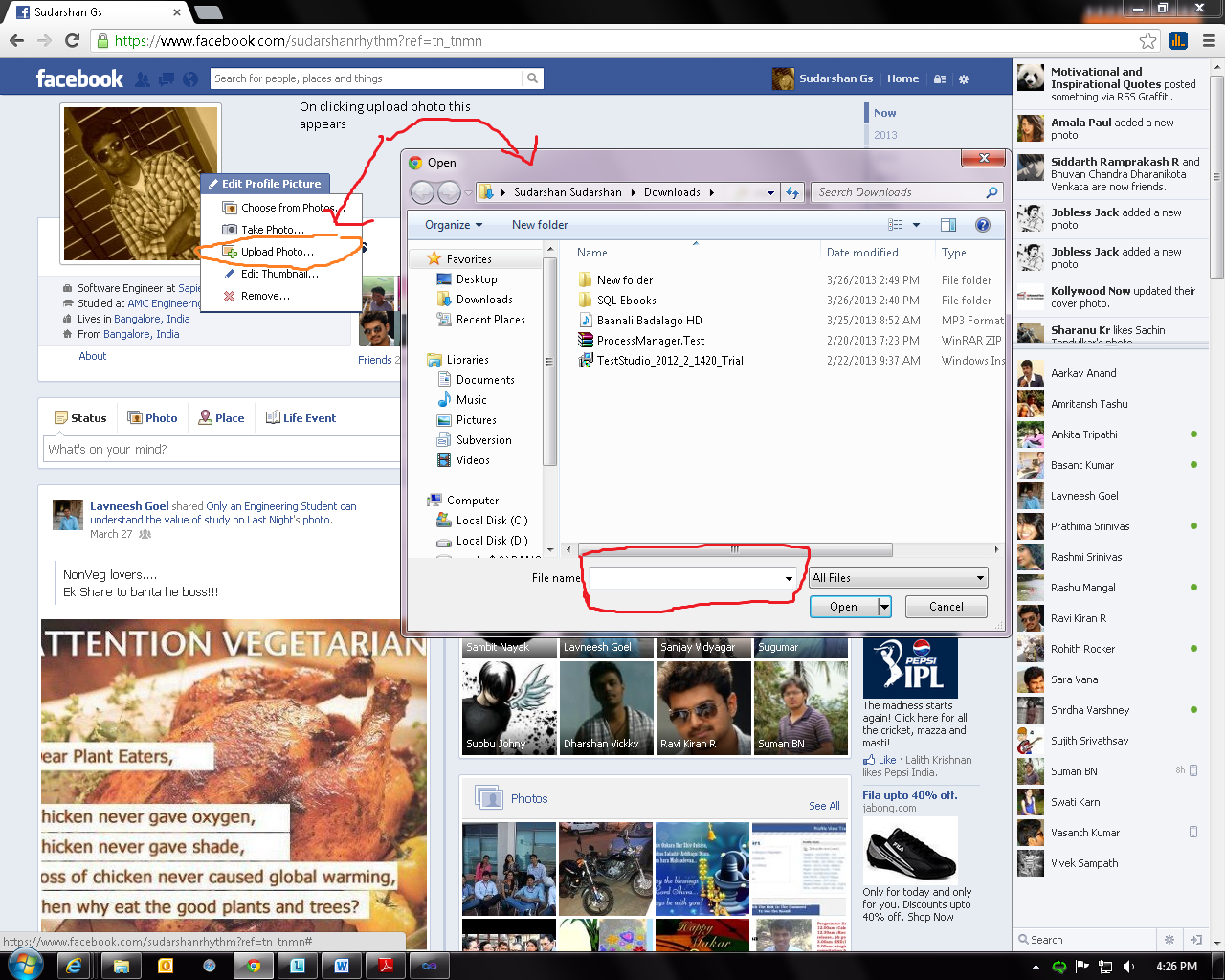Click the help icon in Open dialog
Viewport: 1225px width, 980px height.
(x=982, y=225)
